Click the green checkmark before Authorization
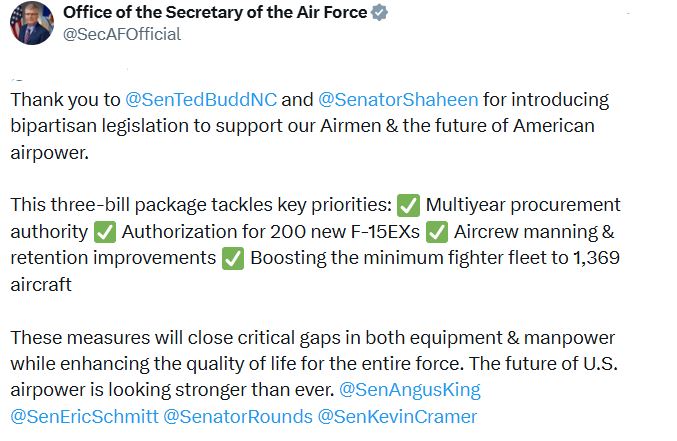677x441 pixels. pyautogui.click(x=105, y=231)
